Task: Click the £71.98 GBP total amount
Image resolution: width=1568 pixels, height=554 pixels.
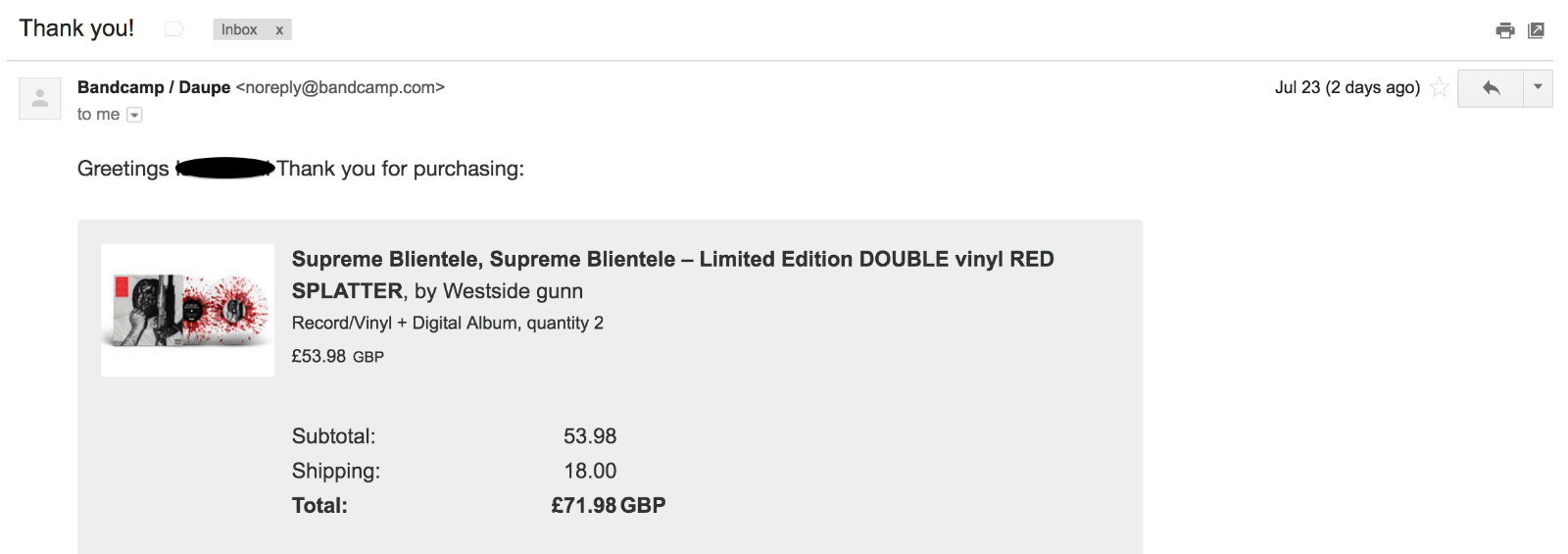Action: tap(608, 506)
